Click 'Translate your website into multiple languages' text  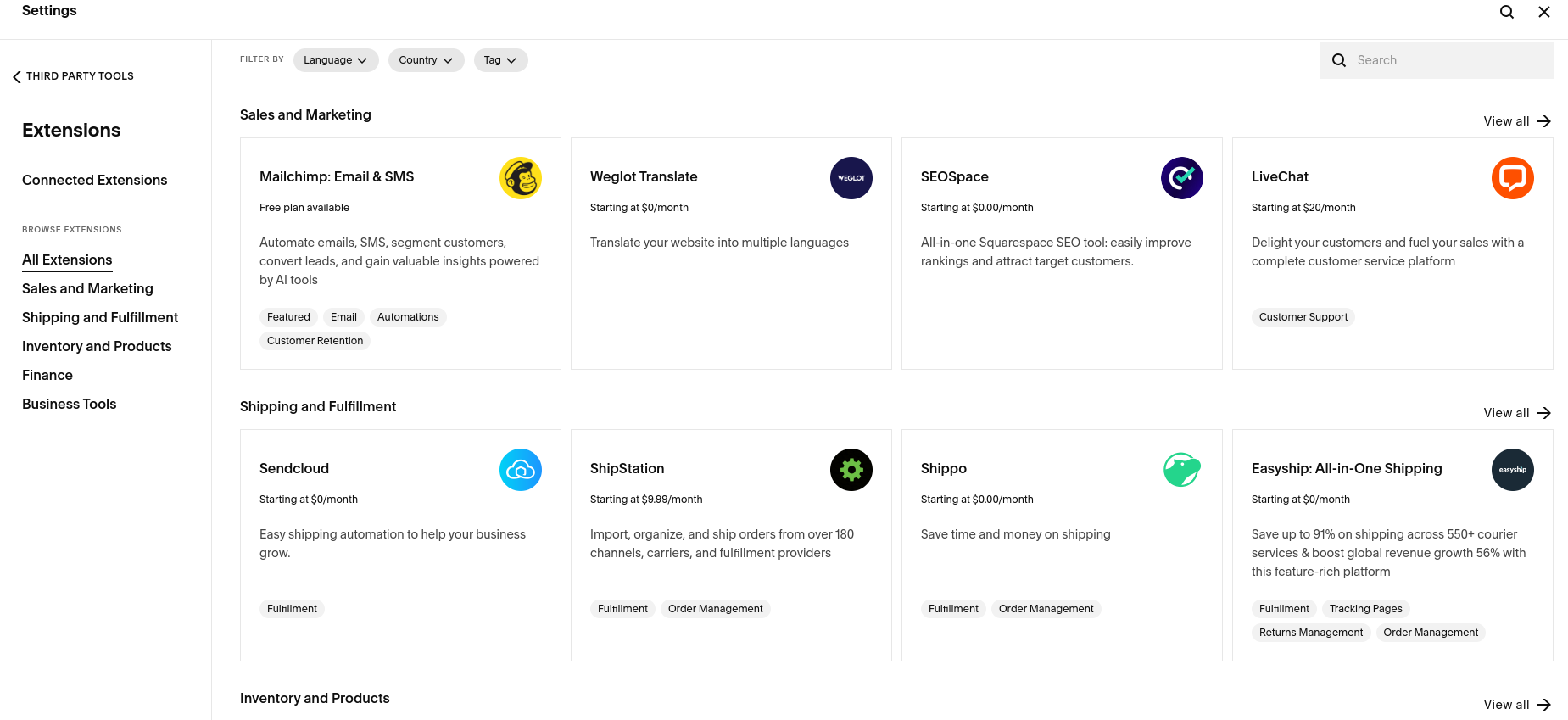[x=719, y=243]
